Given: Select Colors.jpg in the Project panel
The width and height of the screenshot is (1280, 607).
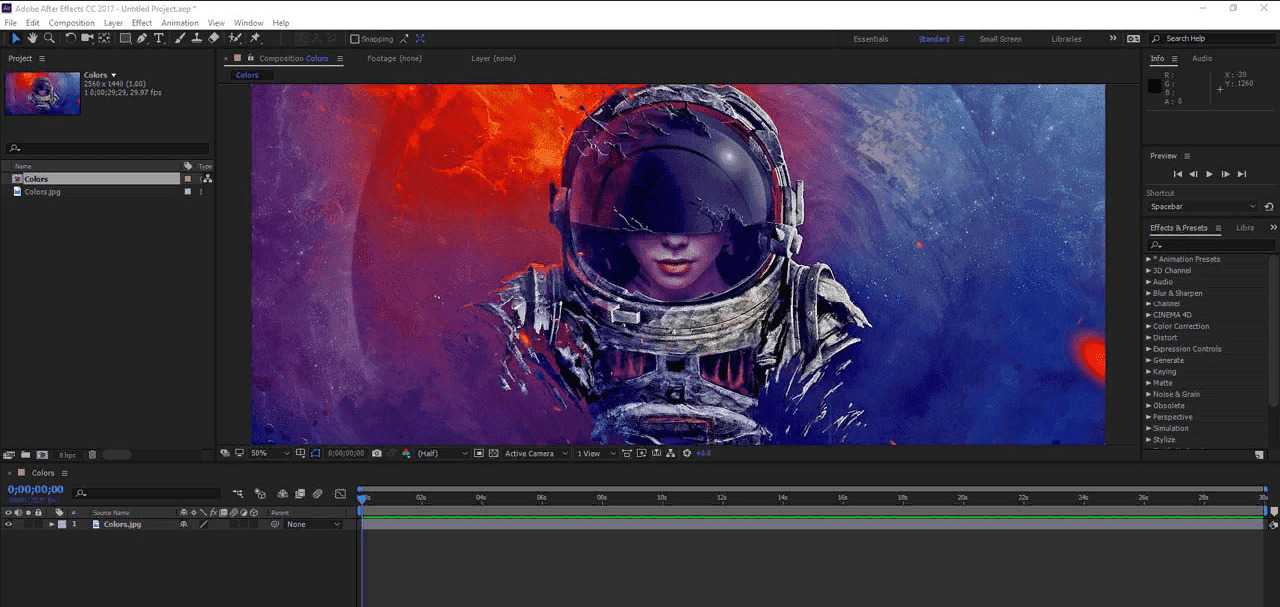Looking at the screenshot, I should coord(42,191).
